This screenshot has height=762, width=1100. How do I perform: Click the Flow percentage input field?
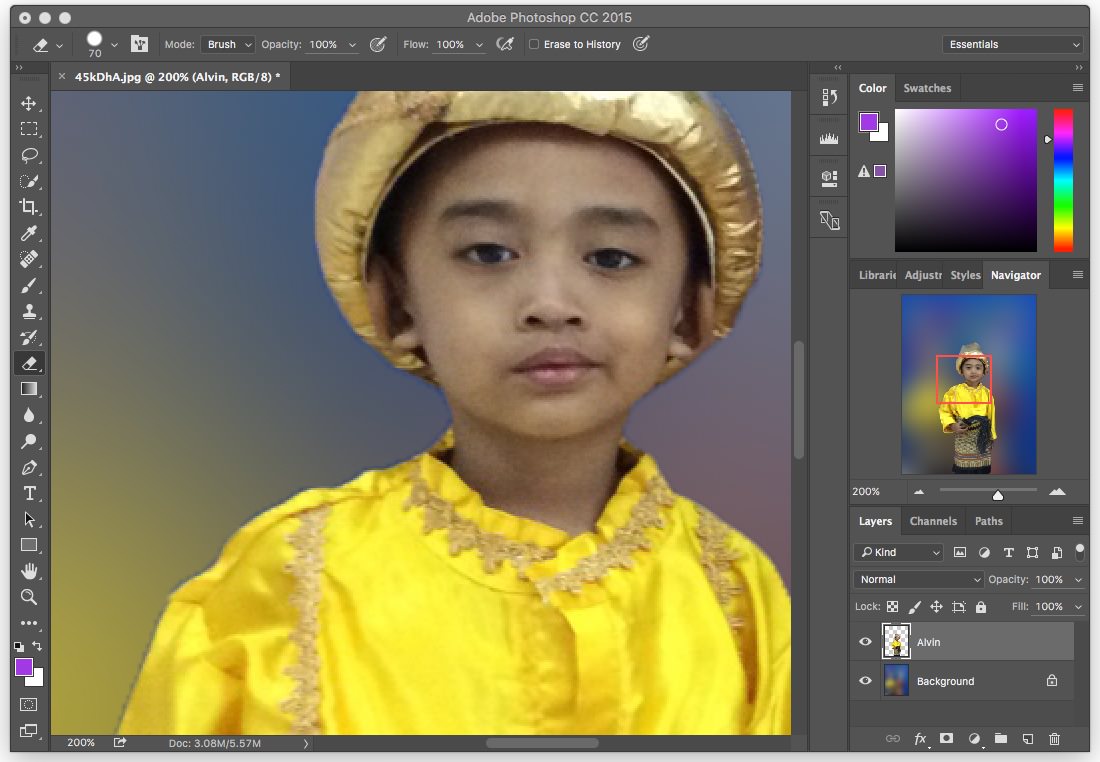click(x=450, y=45)
